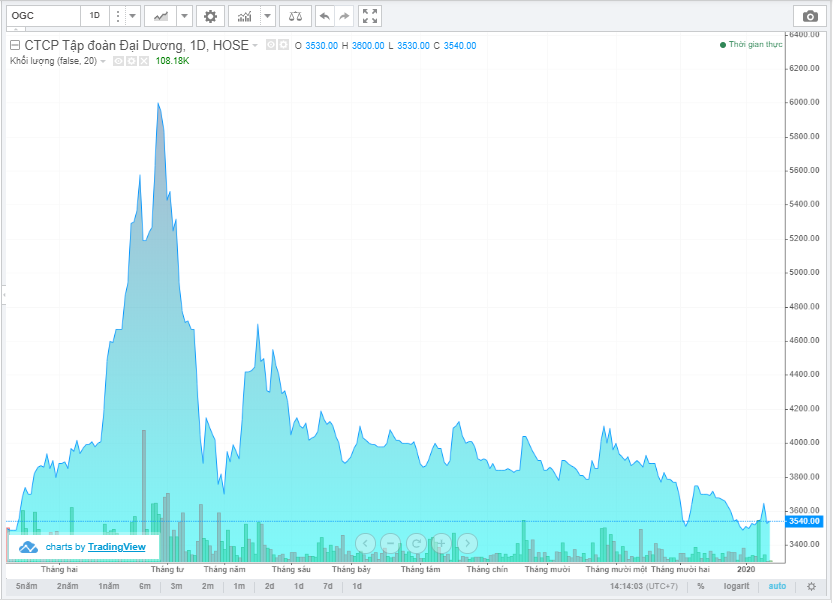Open chart properties gear in toolbar

coord(210,16)
